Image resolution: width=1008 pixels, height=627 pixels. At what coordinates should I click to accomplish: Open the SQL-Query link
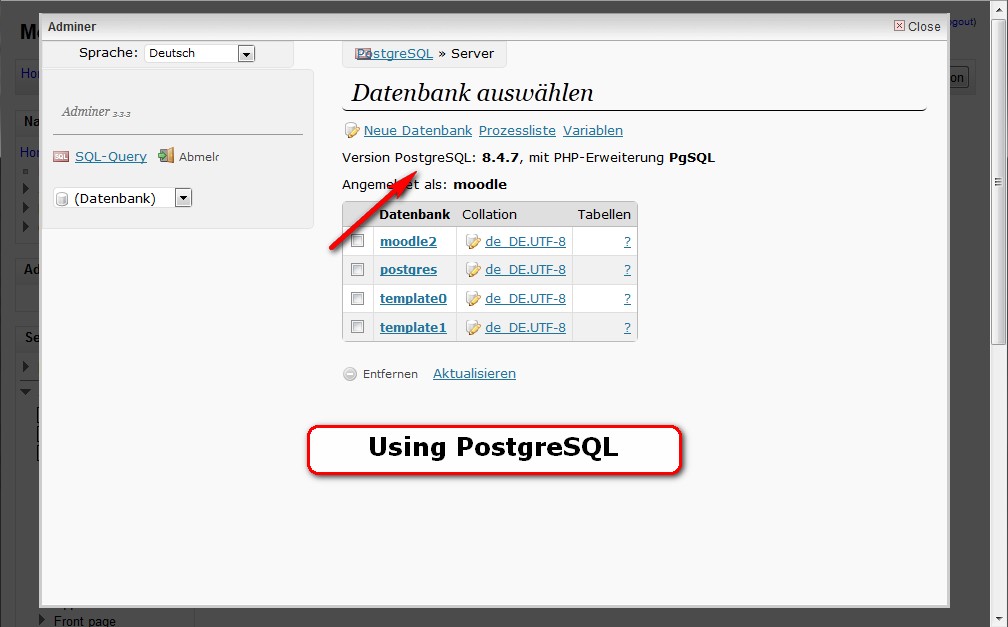pyautogui.click(x=111, y=156)
